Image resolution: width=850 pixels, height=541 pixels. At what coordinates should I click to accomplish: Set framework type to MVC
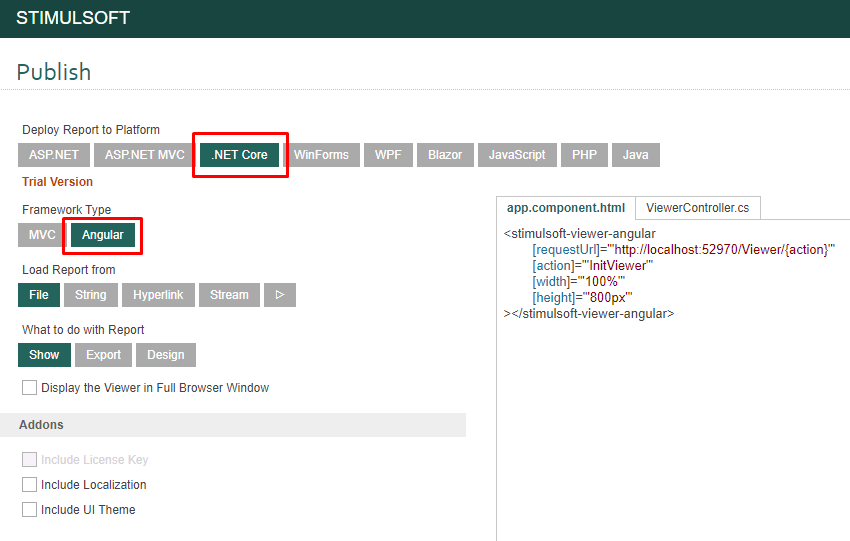[42, 235]
